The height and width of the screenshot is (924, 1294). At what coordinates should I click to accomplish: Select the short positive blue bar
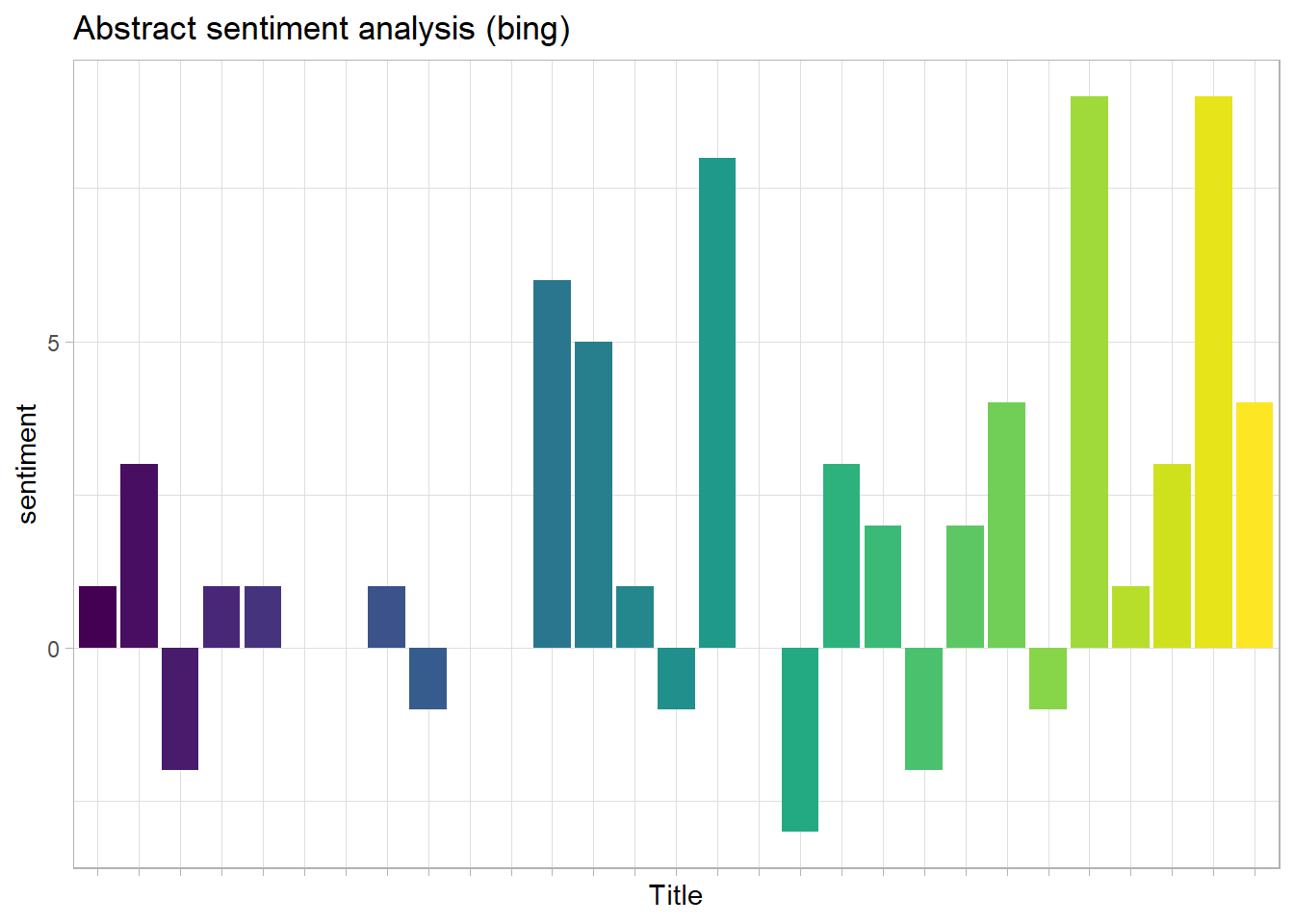click(386, 617)
